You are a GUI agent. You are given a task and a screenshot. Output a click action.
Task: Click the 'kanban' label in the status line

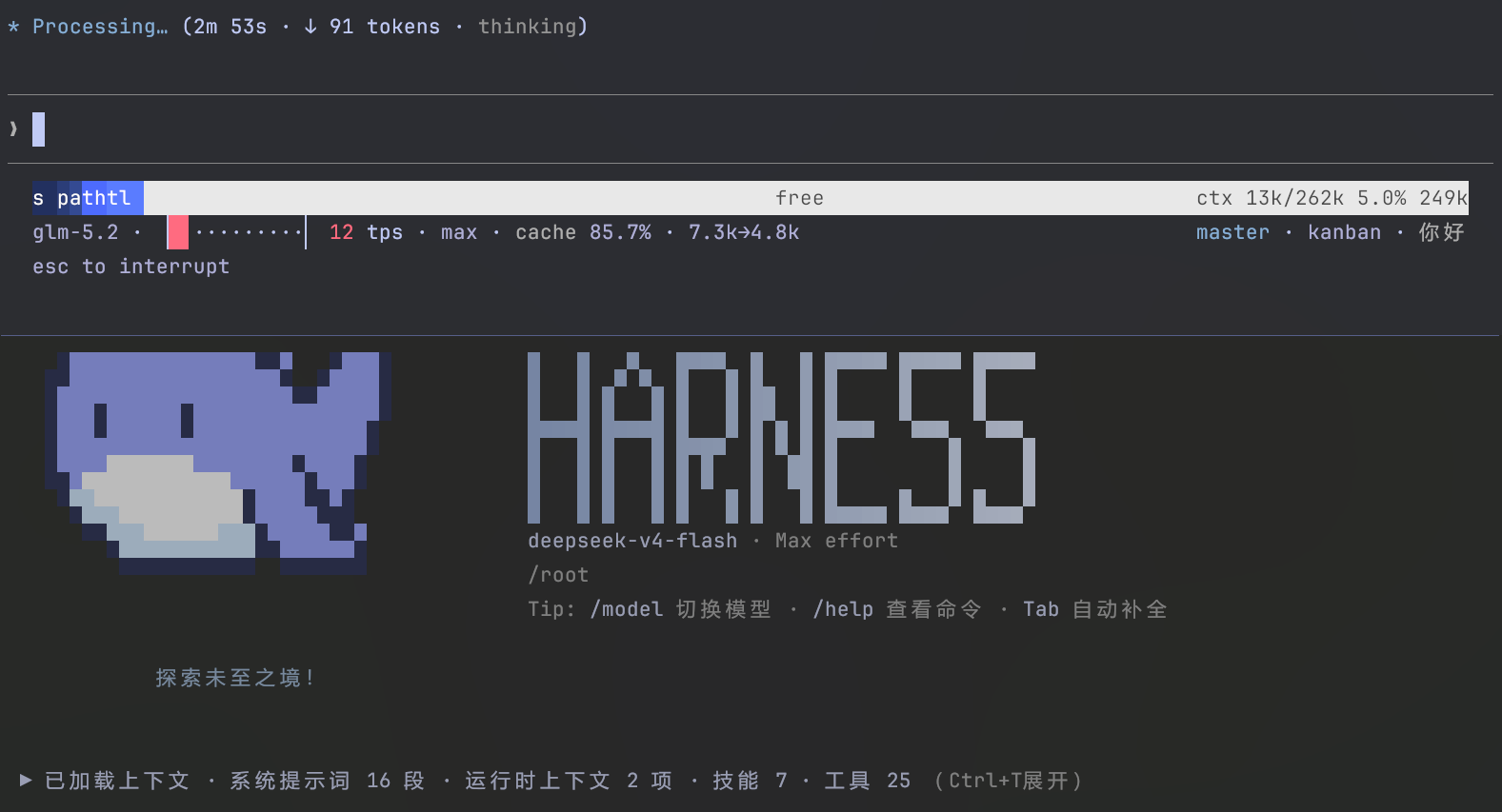[x=1344, y=232]
